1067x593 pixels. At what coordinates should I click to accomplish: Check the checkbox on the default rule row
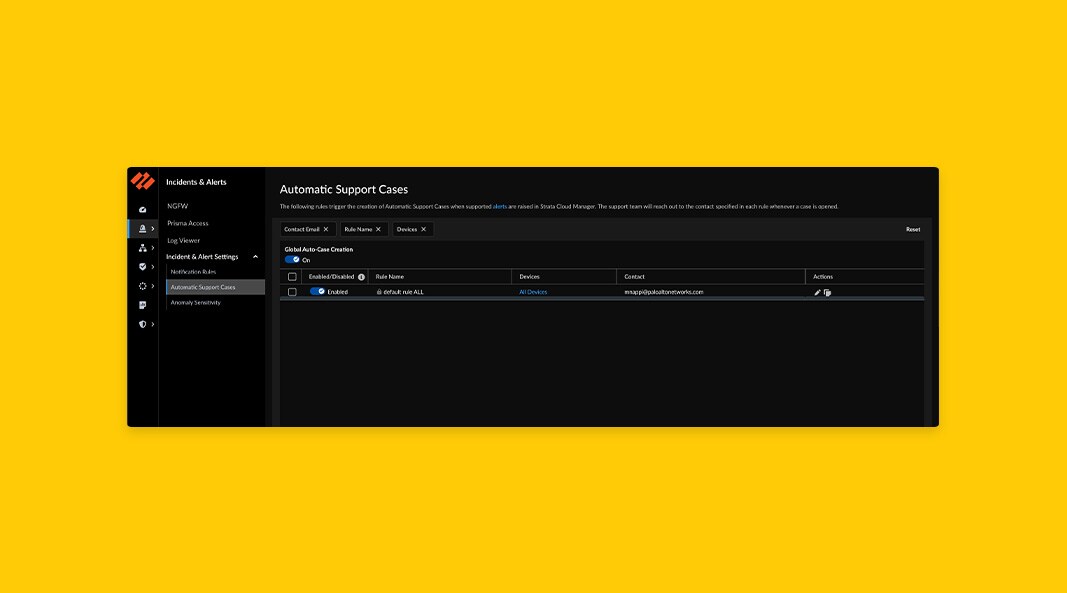292,291
